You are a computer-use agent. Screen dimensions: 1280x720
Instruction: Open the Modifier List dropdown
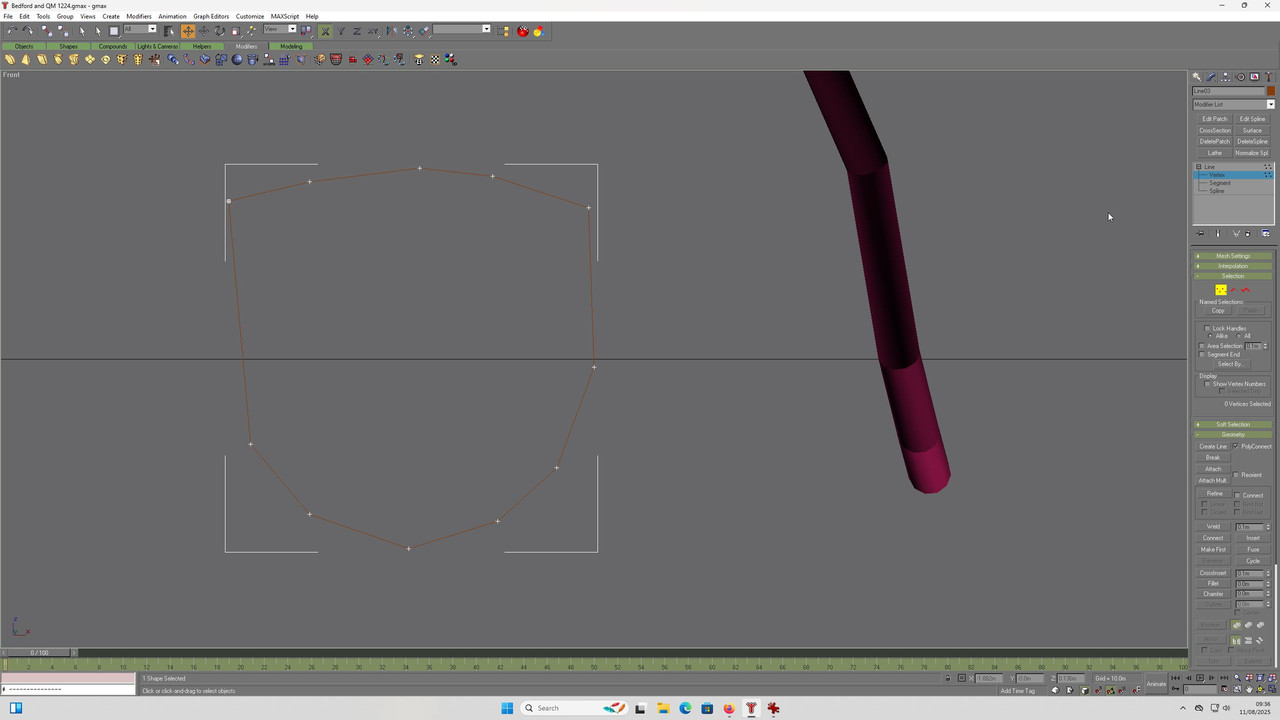[x=1233, y=104]
